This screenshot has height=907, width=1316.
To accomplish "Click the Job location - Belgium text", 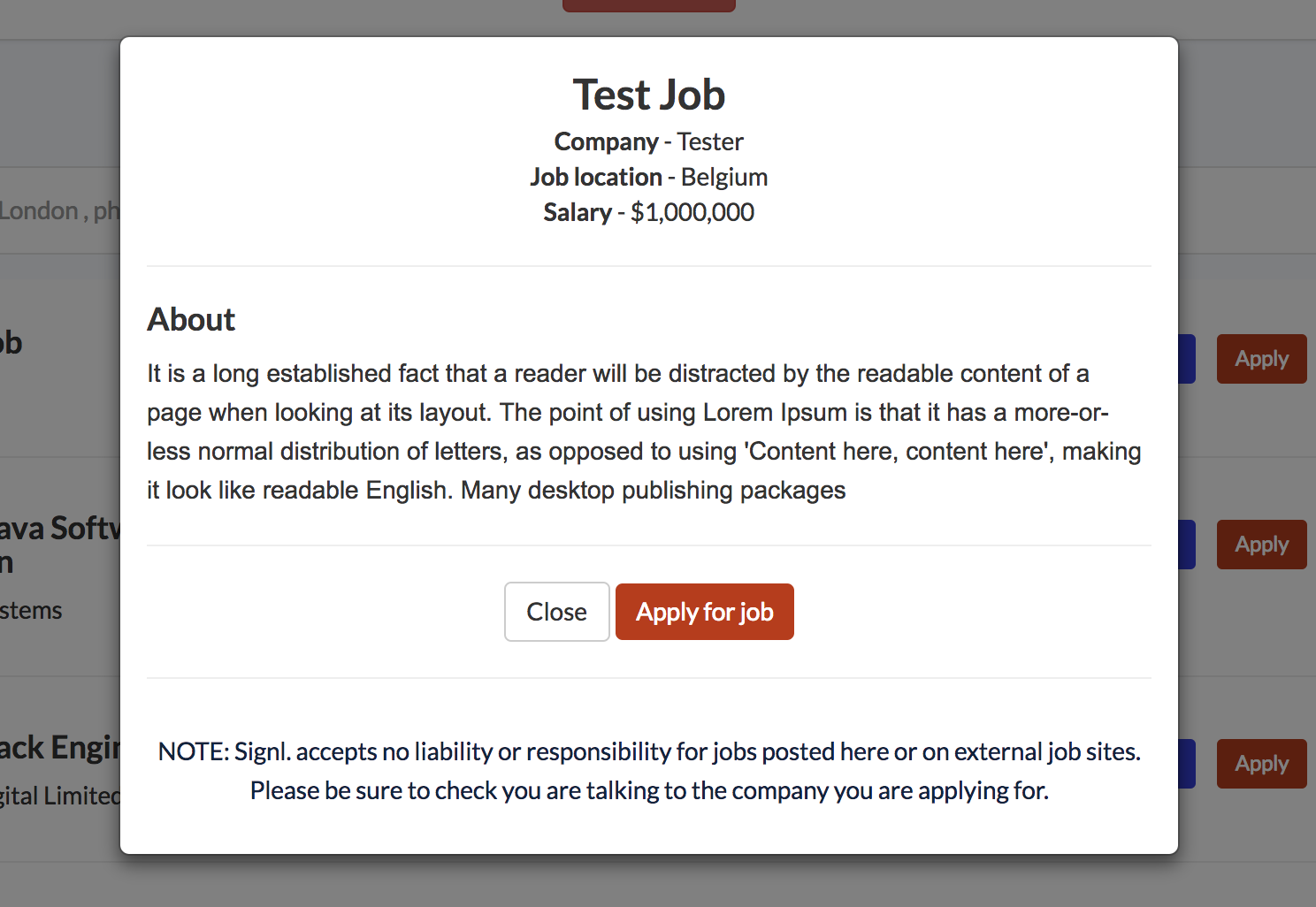I will 648,177.
